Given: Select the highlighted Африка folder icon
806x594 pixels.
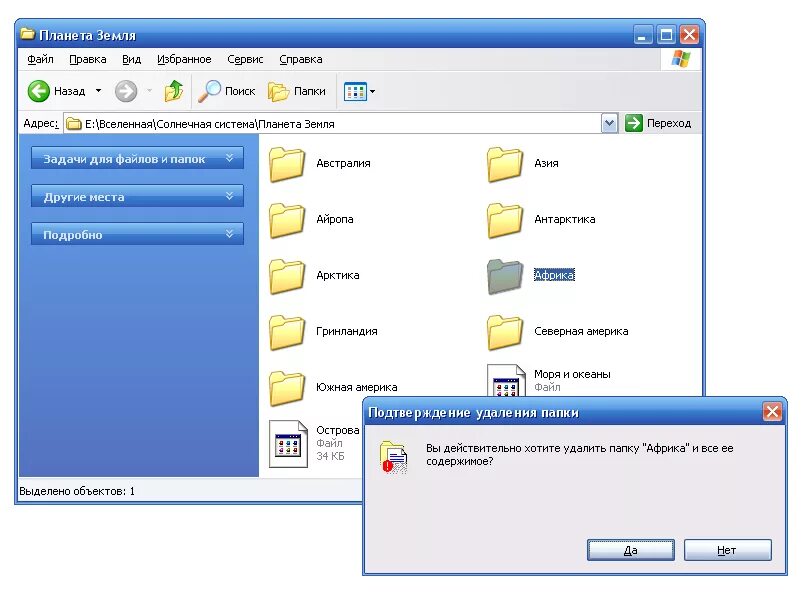Looking at the screenshot, I should tap(505, 276).
